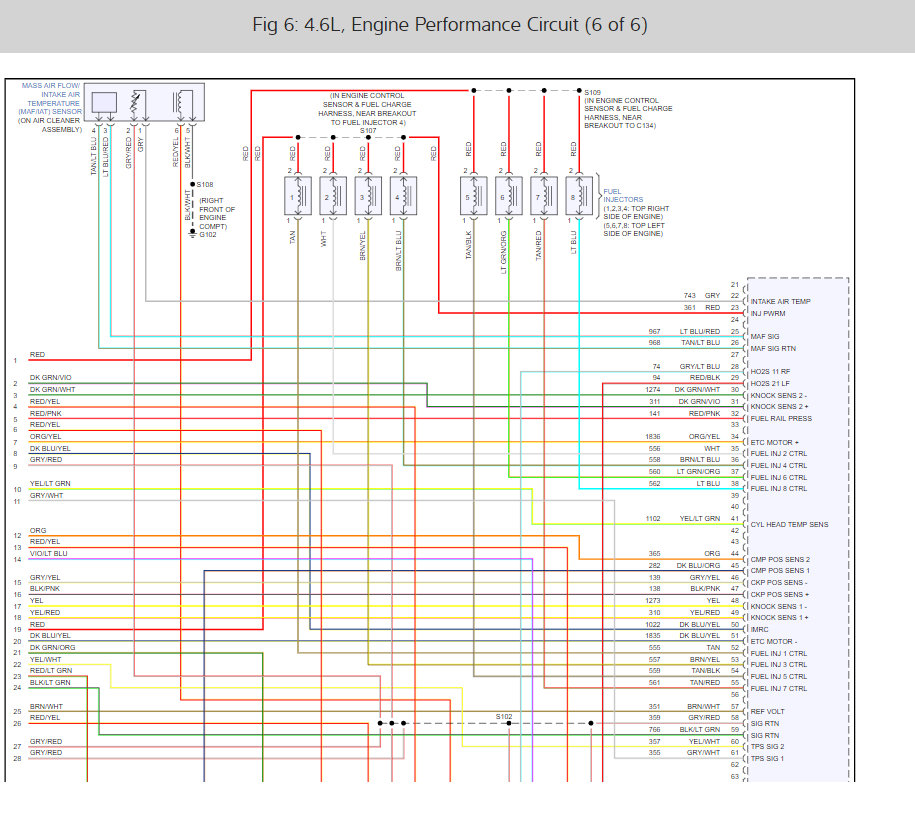Click the IMRC pin label
The width and height of the screenshot is (915, 816).
click(x=759, y=629)
